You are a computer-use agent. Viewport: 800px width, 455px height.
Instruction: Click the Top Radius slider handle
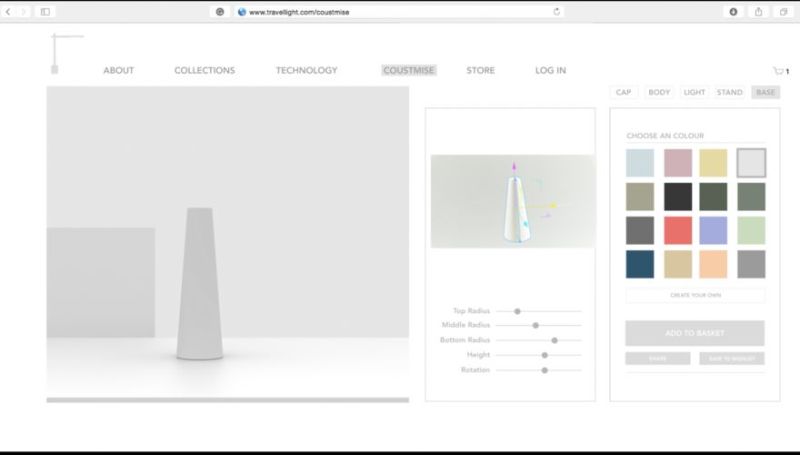(x=517, y=311)
